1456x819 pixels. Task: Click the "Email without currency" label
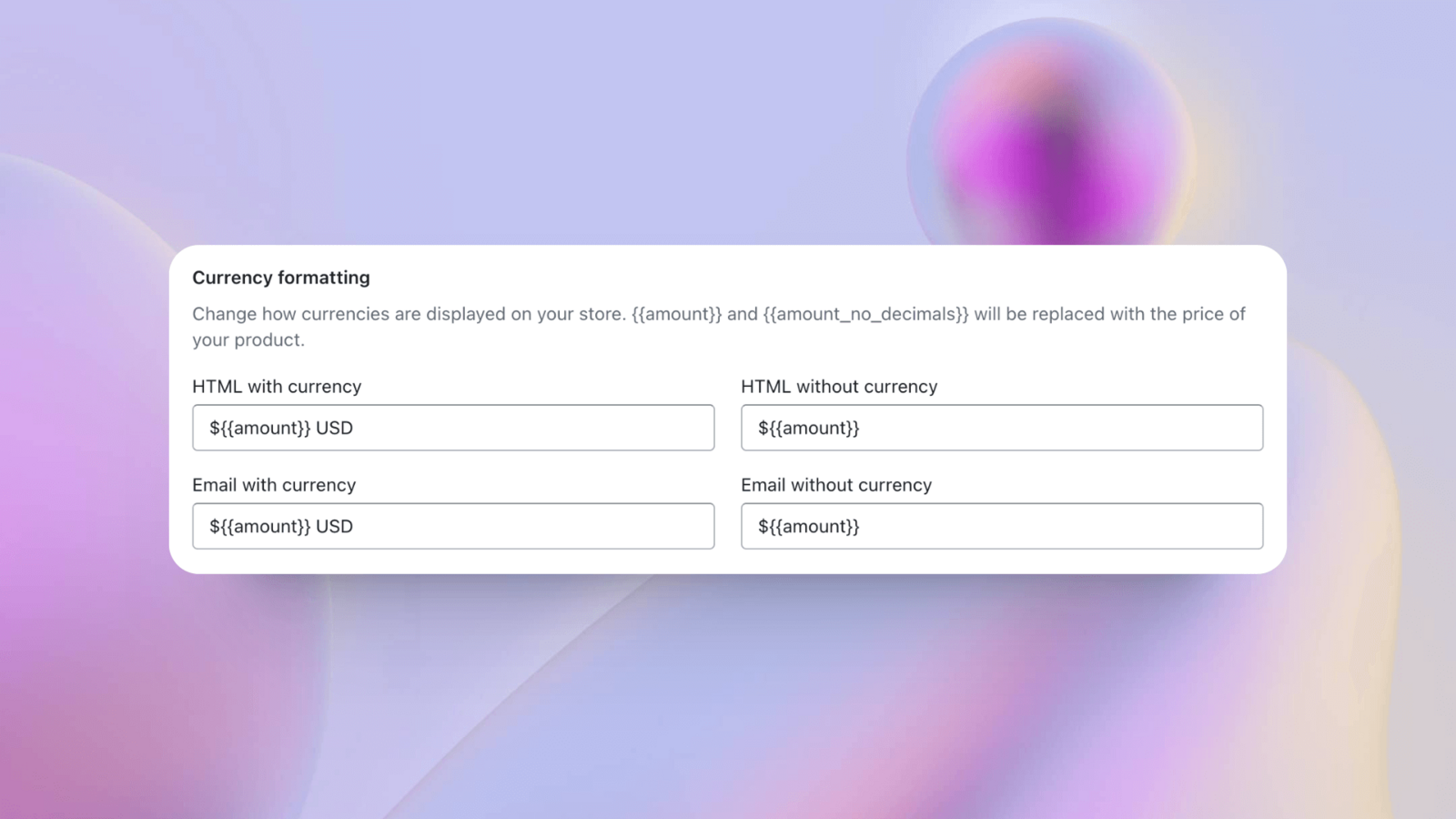coord(836,485)
